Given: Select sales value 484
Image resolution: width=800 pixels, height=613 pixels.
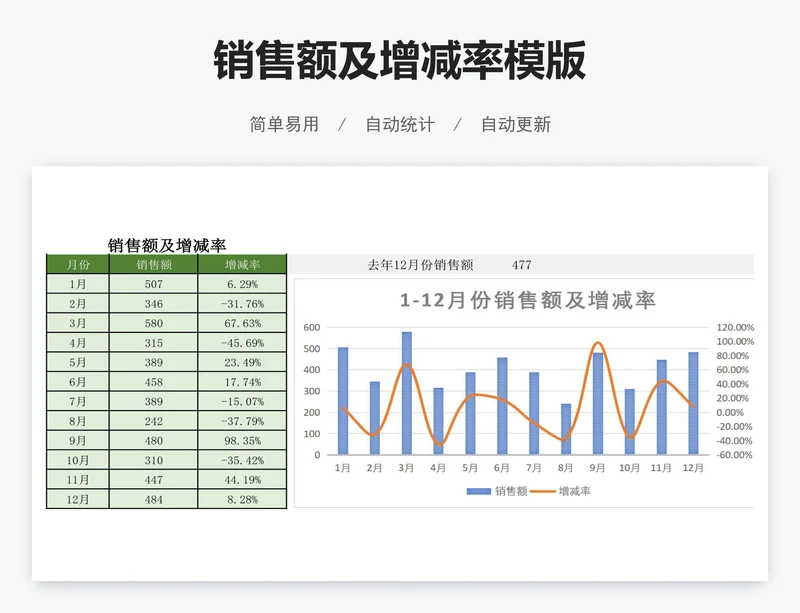Looking at the screenshot, I should (x=154, y=499).
